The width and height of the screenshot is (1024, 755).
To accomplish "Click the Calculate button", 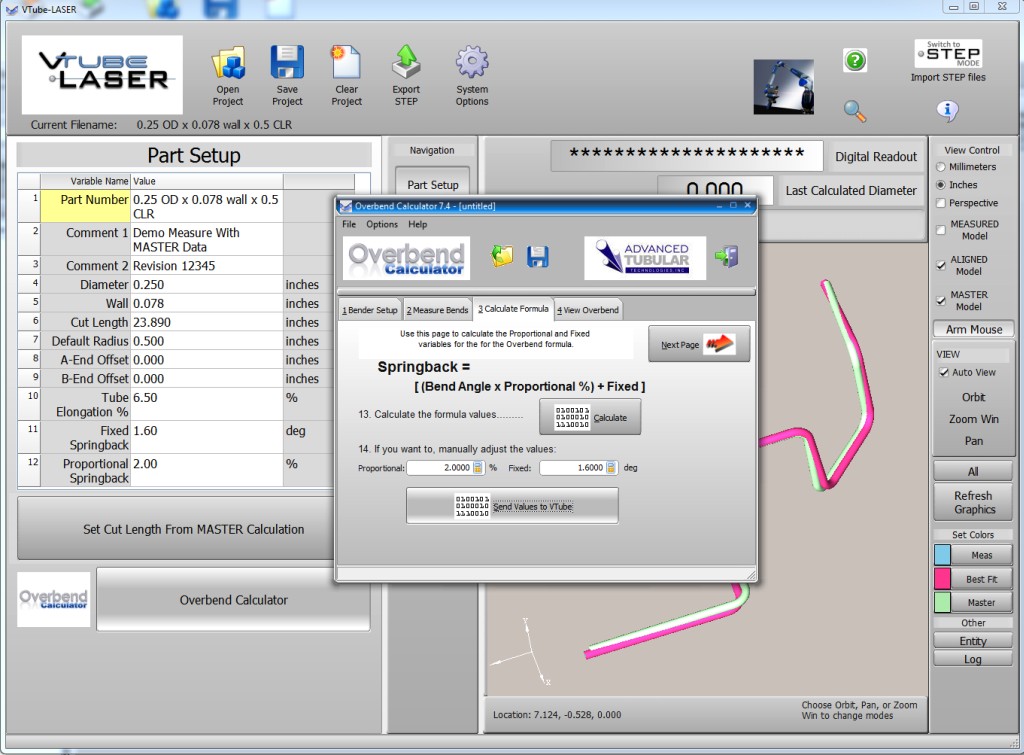I will point(590,417).
